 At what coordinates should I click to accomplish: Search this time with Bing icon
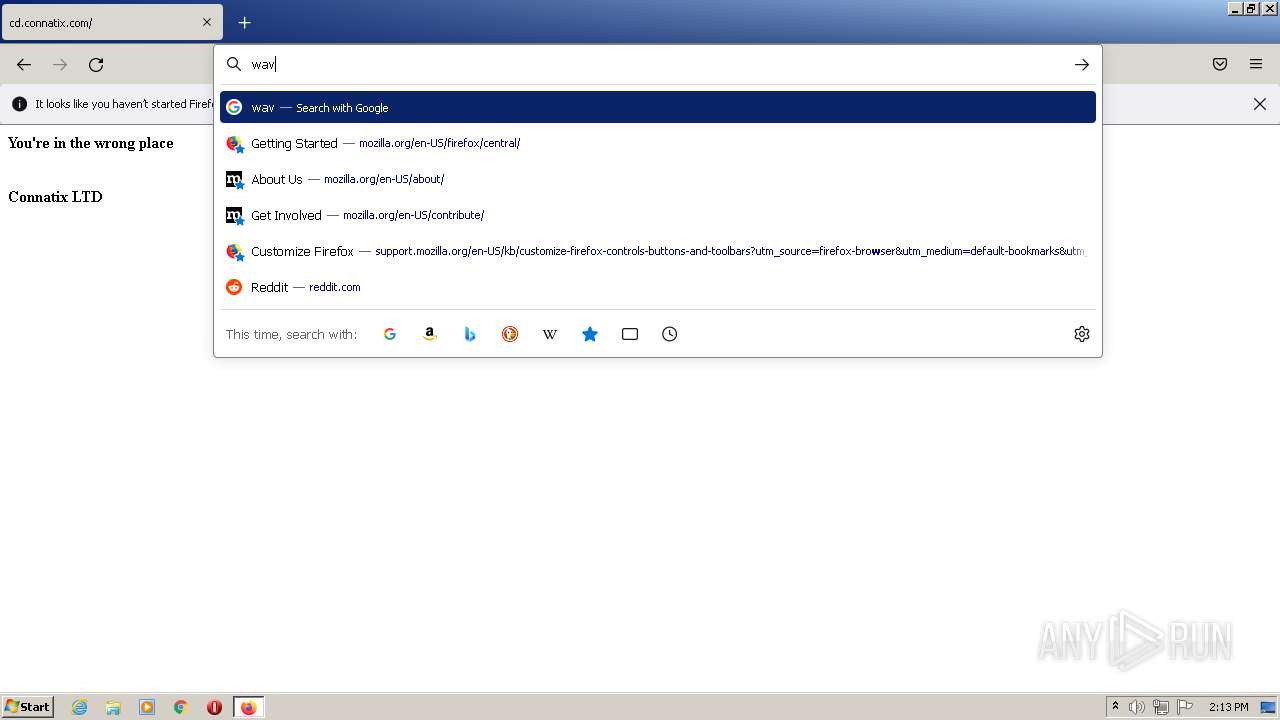[470, 334]
